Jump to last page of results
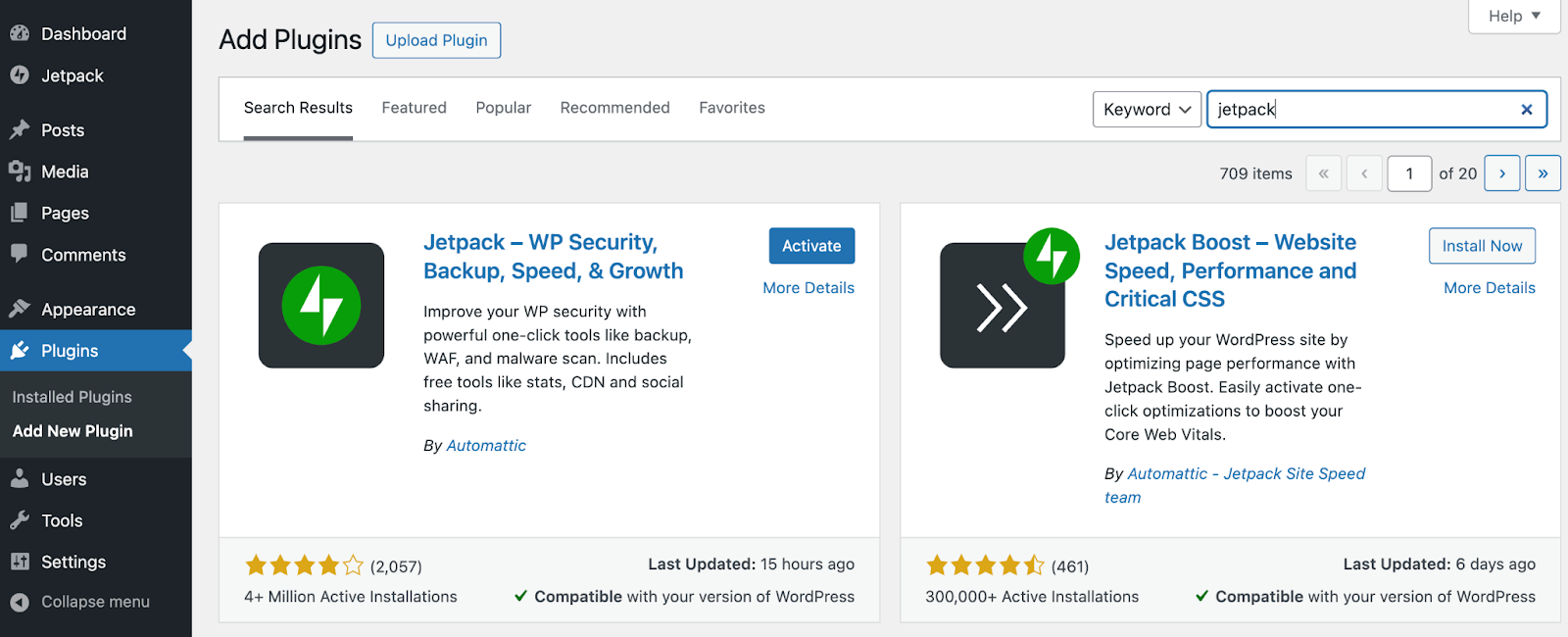This screenshot has width=1568, height=637. (1543, 173)
